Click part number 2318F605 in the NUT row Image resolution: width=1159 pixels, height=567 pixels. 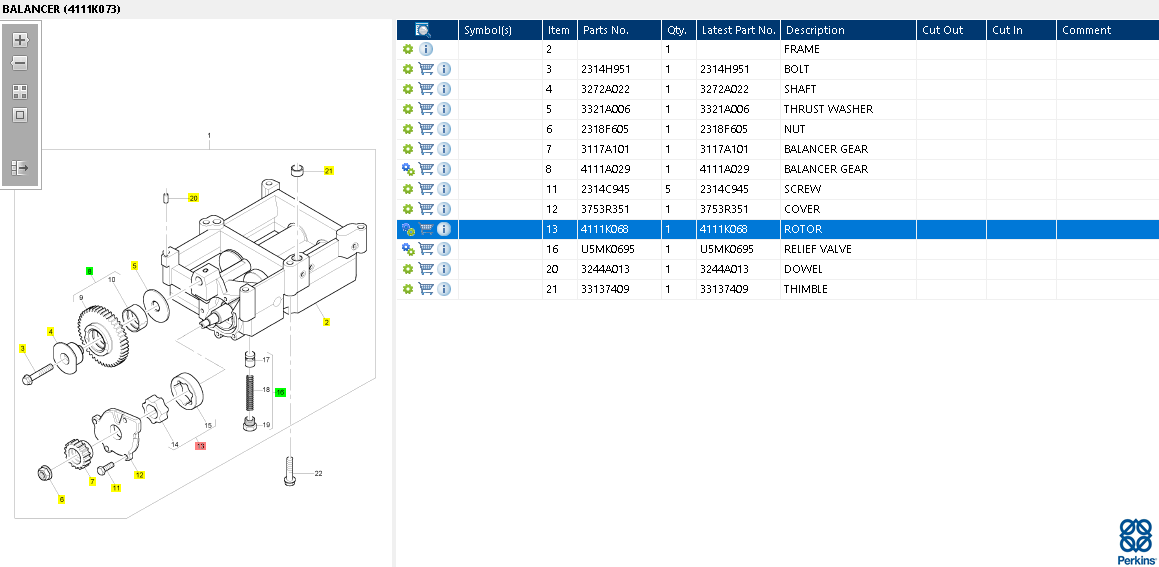(x=605, y=129)
